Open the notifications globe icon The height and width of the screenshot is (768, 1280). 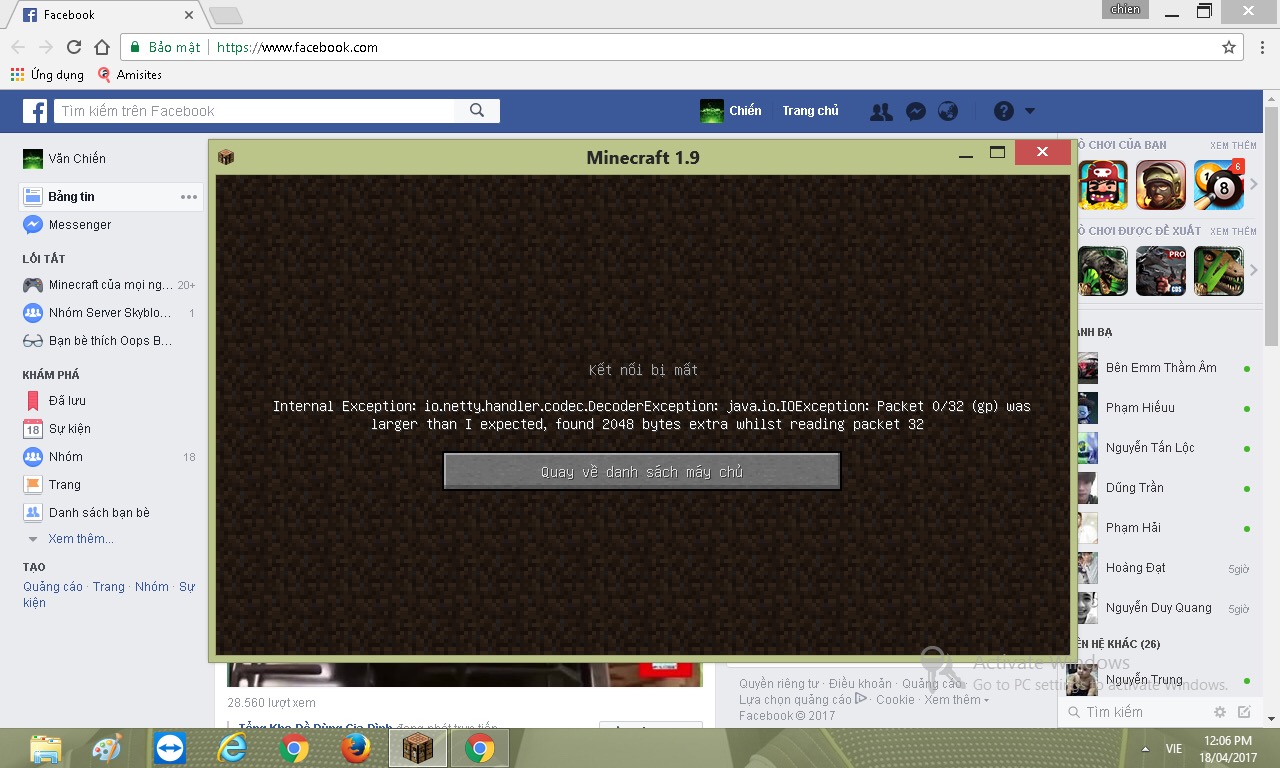(x=948, y=111)
